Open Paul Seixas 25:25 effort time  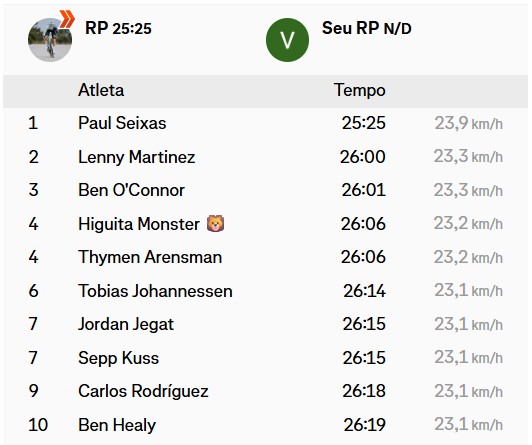coord(363,123)
